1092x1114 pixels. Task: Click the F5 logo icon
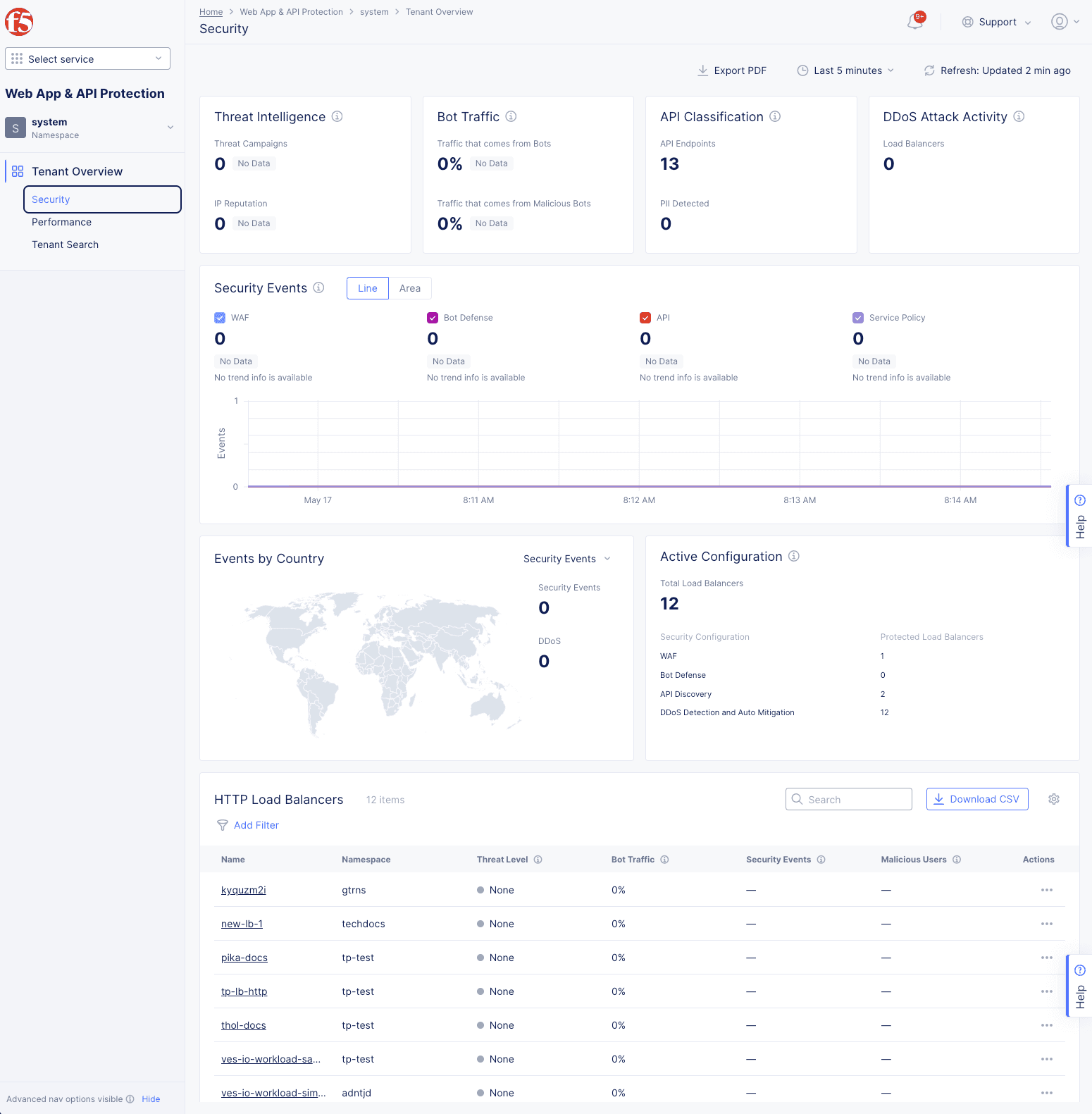pyautogui.click(x=19, y=22)
